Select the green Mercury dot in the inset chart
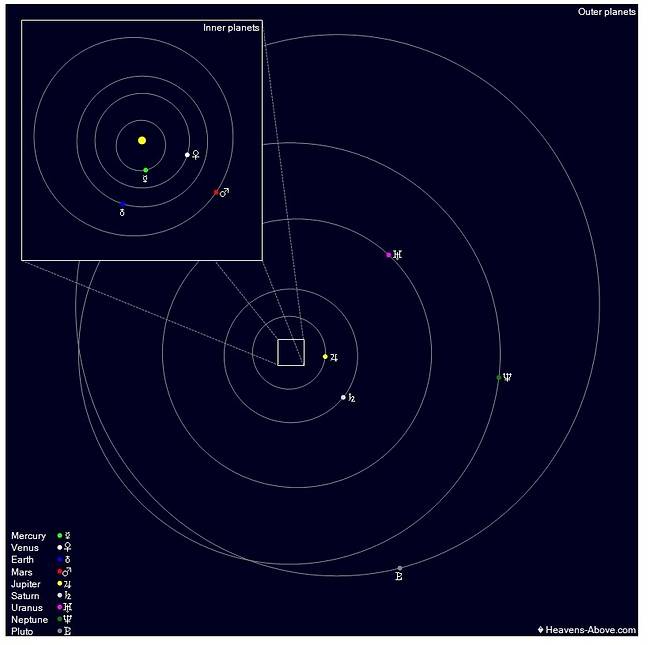 [x=146, y=170]
